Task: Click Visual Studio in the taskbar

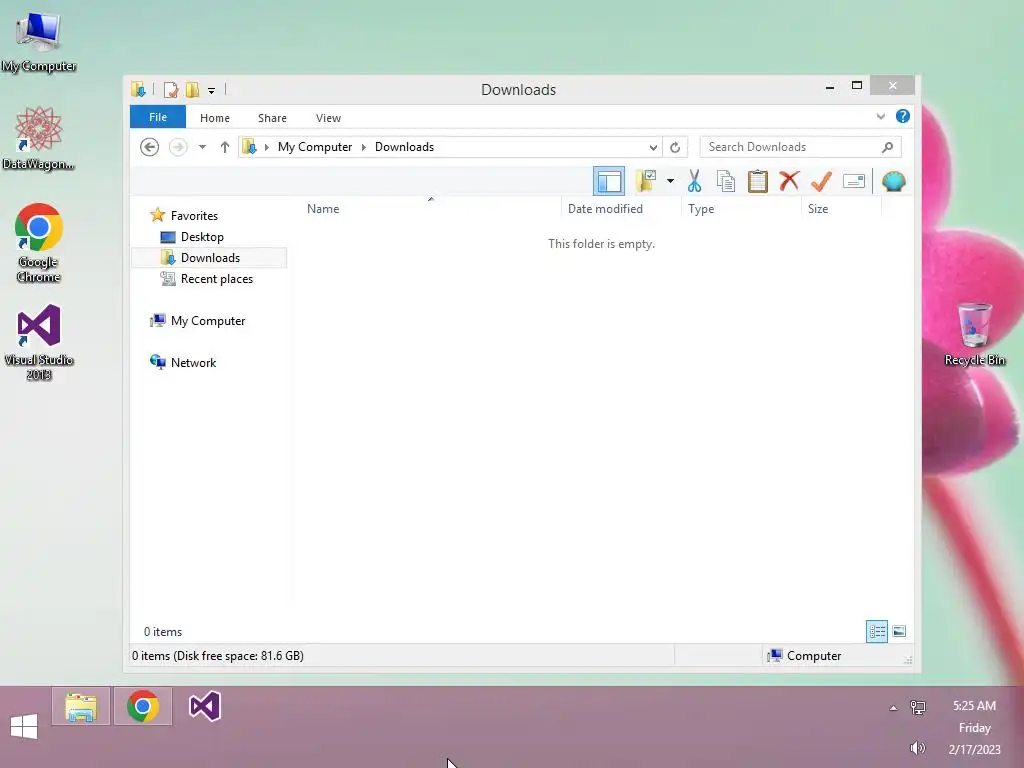Action: [x=204, y=707]
